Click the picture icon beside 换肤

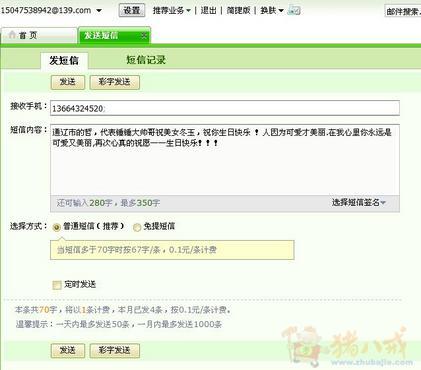tap(294, 11)
